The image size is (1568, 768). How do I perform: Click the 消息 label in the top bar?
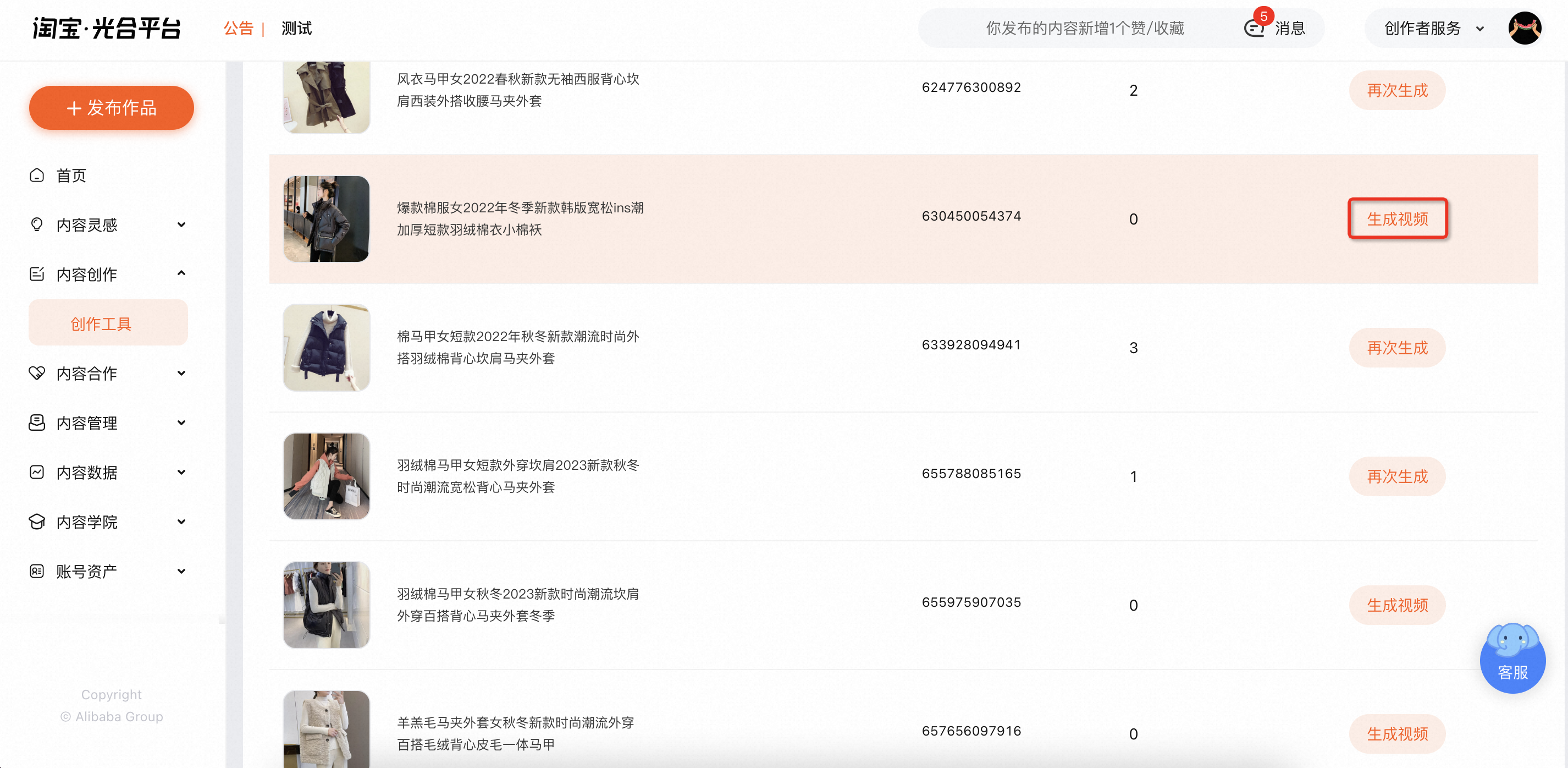1290,28
